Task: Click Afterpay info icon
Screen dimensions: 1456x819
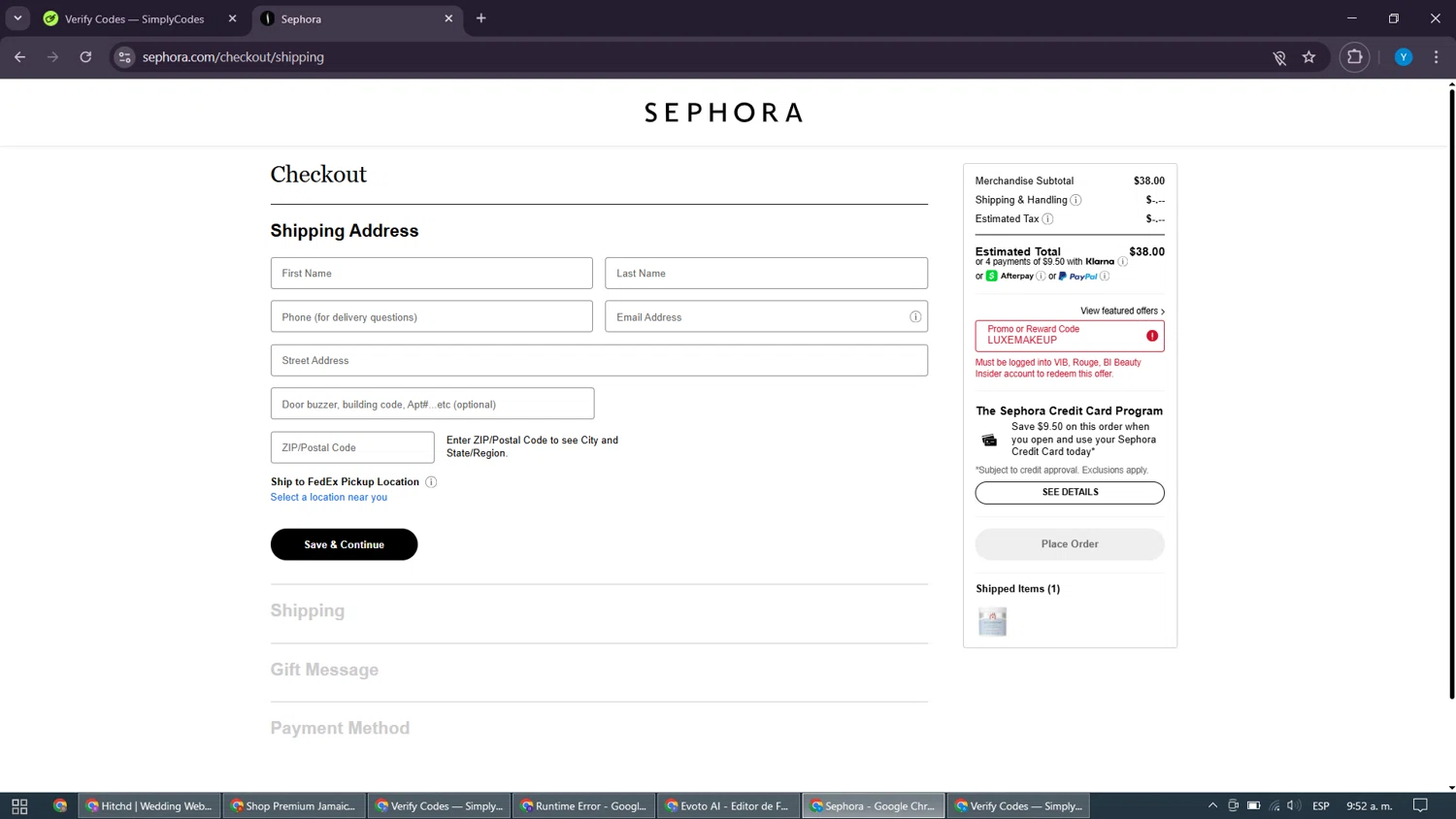Action: coord(1041,277)
